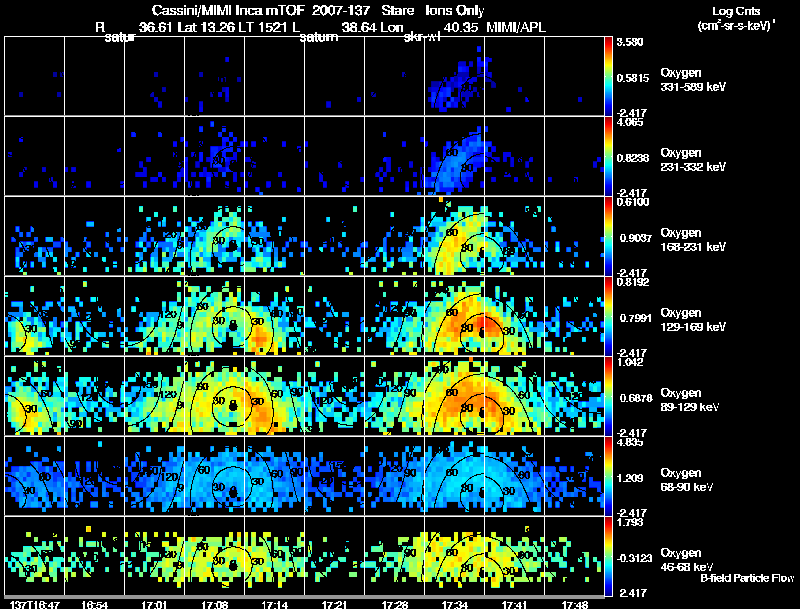800x609 pixels.
Task: Click the 'Log Cnts' scale heading
Action: click(736, 11)
